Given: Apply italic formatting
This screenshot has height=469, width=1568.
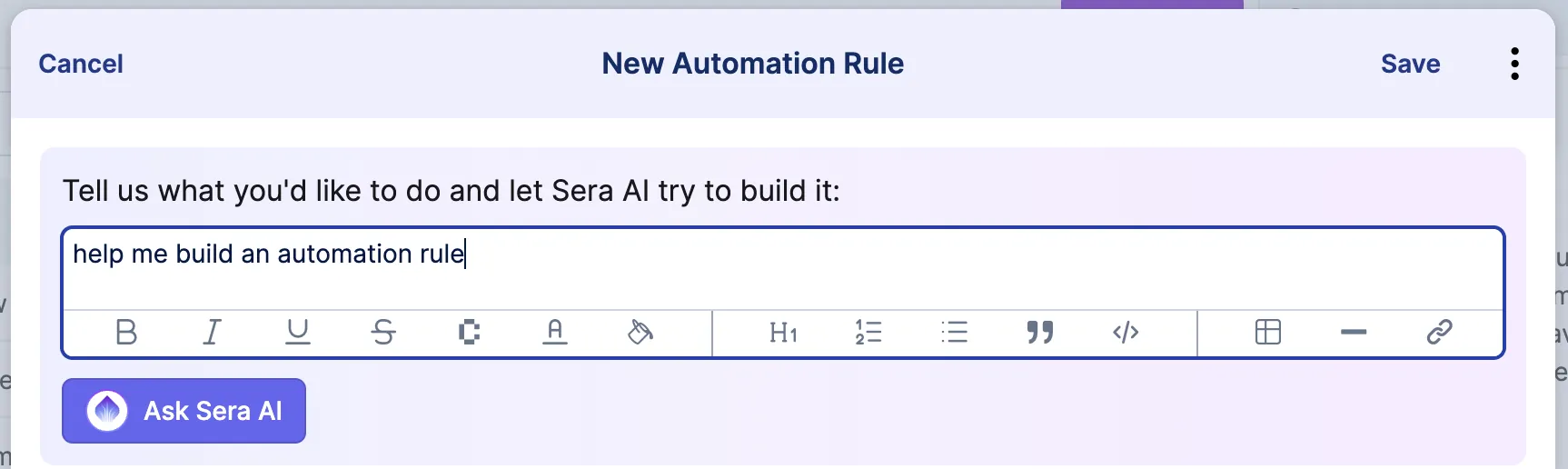Looking at the screenshot, I should coord(212,333).
